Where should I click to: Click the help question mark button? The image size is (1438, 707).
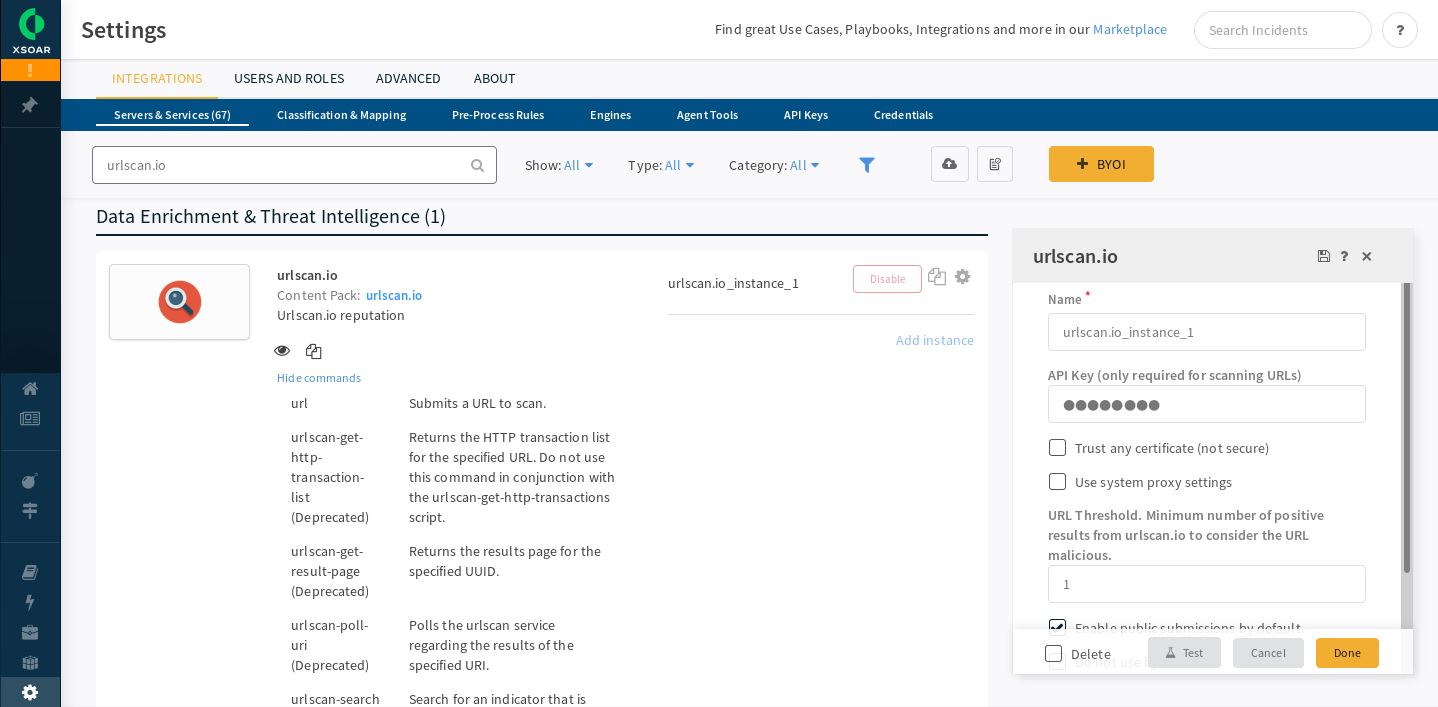(1400, 30)
